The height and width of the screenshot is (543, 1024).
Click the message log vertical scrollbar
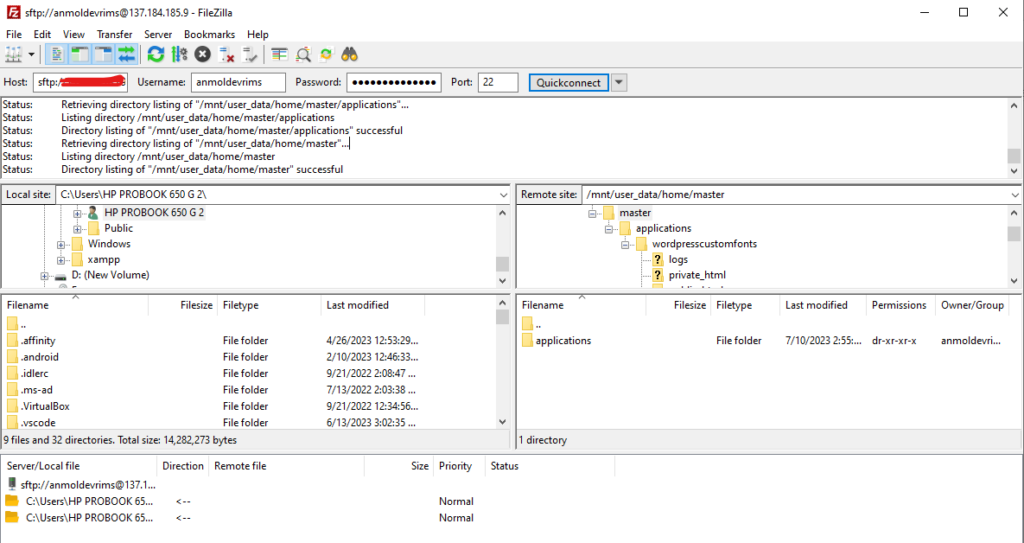pyautogui.click(x=1014, y=137)
